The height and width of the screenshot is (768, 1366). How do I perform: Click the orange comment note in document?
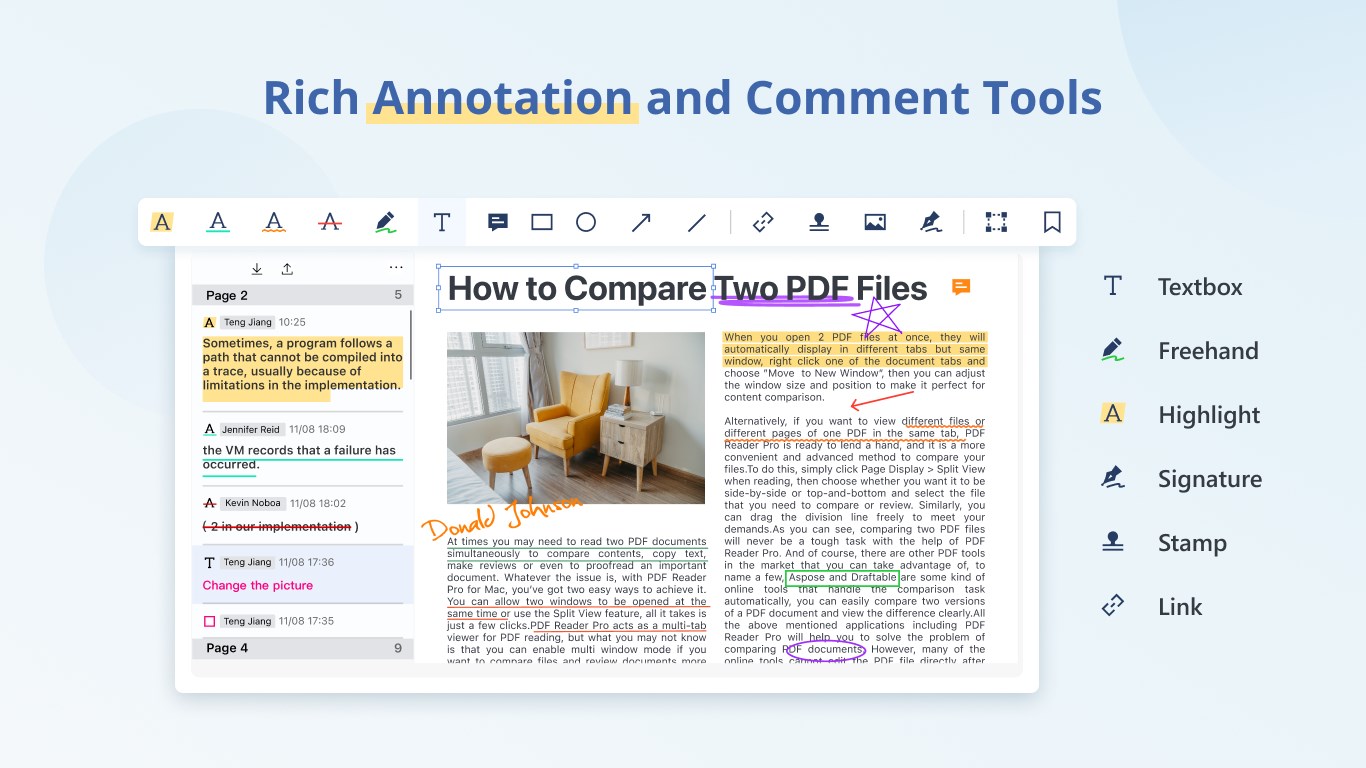961,288
